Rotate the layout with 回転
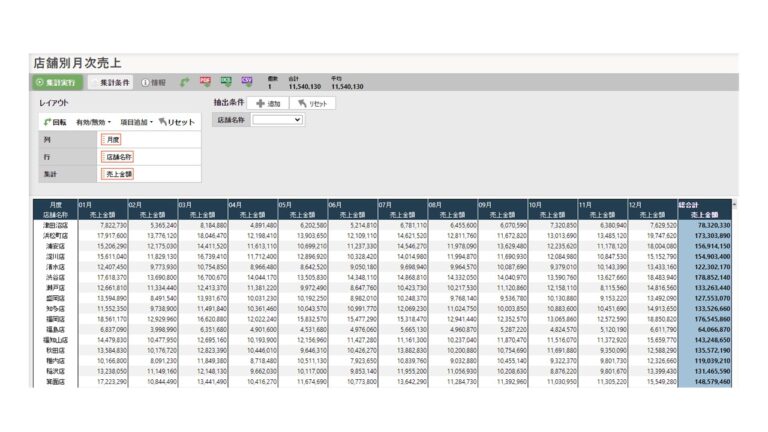This screenshot has width=768, height=432. (55, 121)
